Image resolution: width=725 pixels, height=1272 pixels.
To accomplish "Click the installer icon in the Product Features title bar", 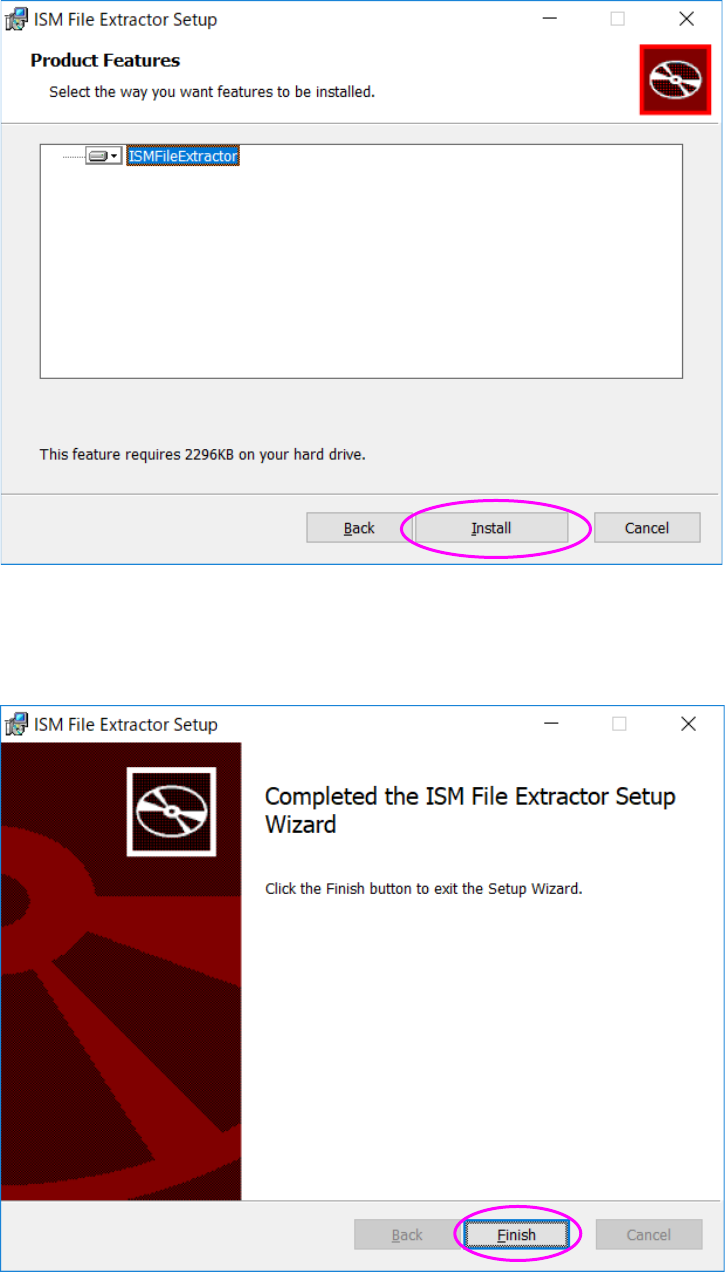I will pyautogui.click(x=17, y=19).
